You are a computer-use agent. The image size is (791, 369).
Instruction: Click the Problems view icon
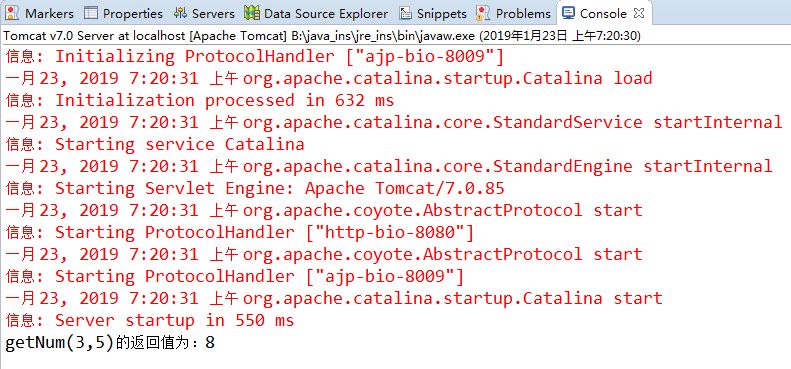(483, 13)
